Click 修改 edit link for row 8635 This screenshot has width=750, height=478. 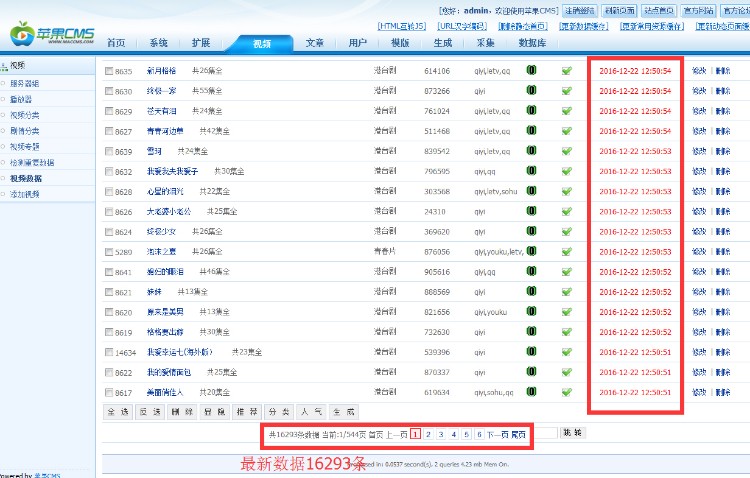[x=699, y=71]
